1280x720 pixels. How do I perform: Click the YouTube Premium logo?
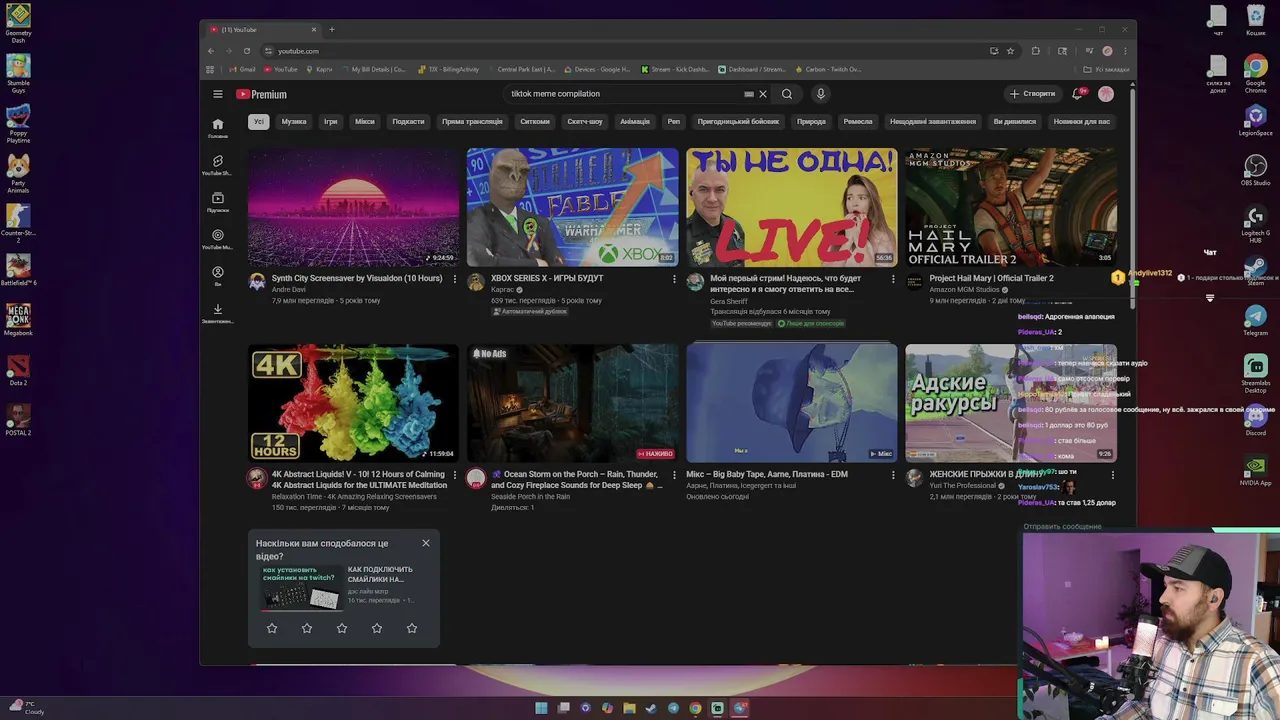262,94
